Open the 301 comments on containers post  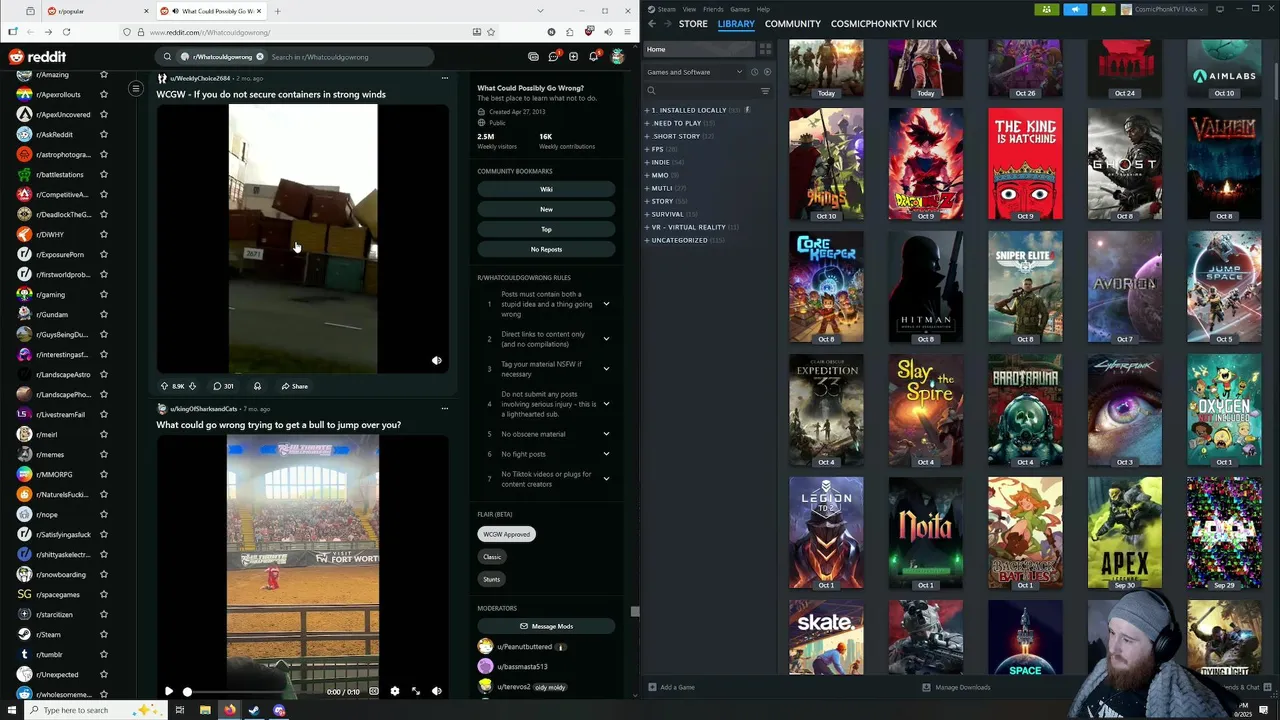point(223,386)
